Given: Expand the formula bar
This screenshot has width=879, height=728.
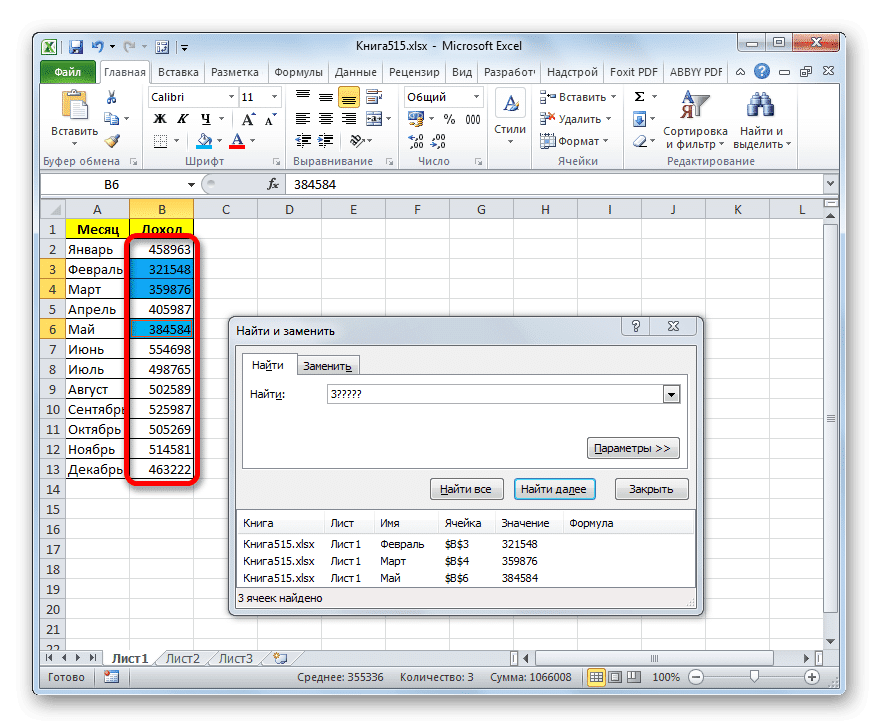Looking at the screenshot, I should [x=830, y=183].
